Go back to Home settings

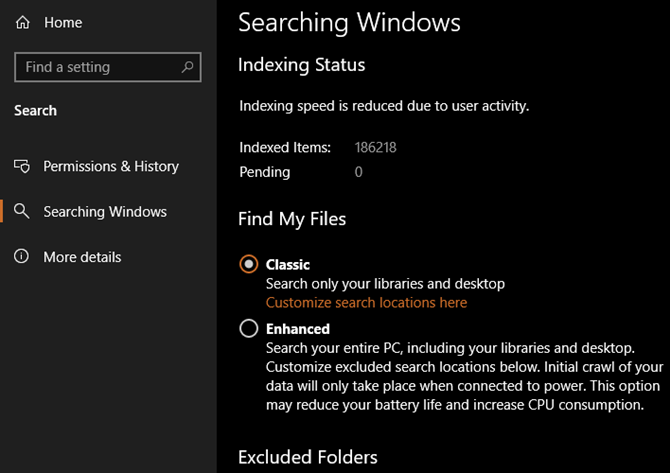pos(62,22)
